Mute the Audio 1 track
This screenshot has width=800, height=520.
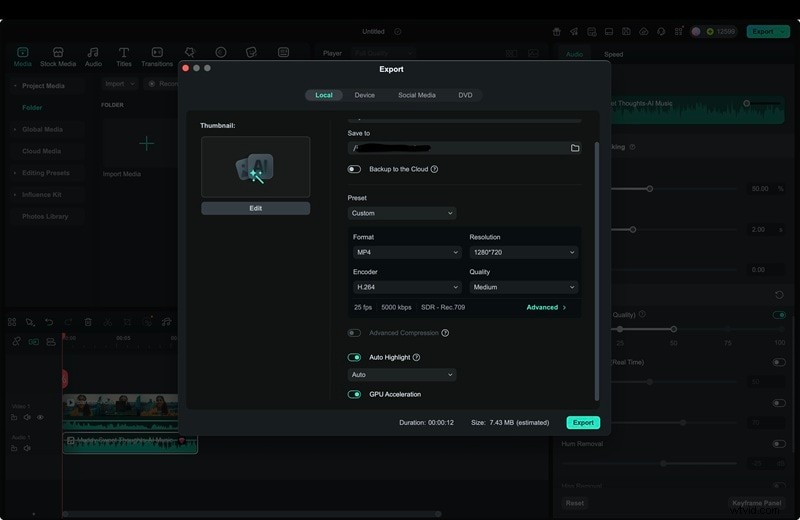27,448
